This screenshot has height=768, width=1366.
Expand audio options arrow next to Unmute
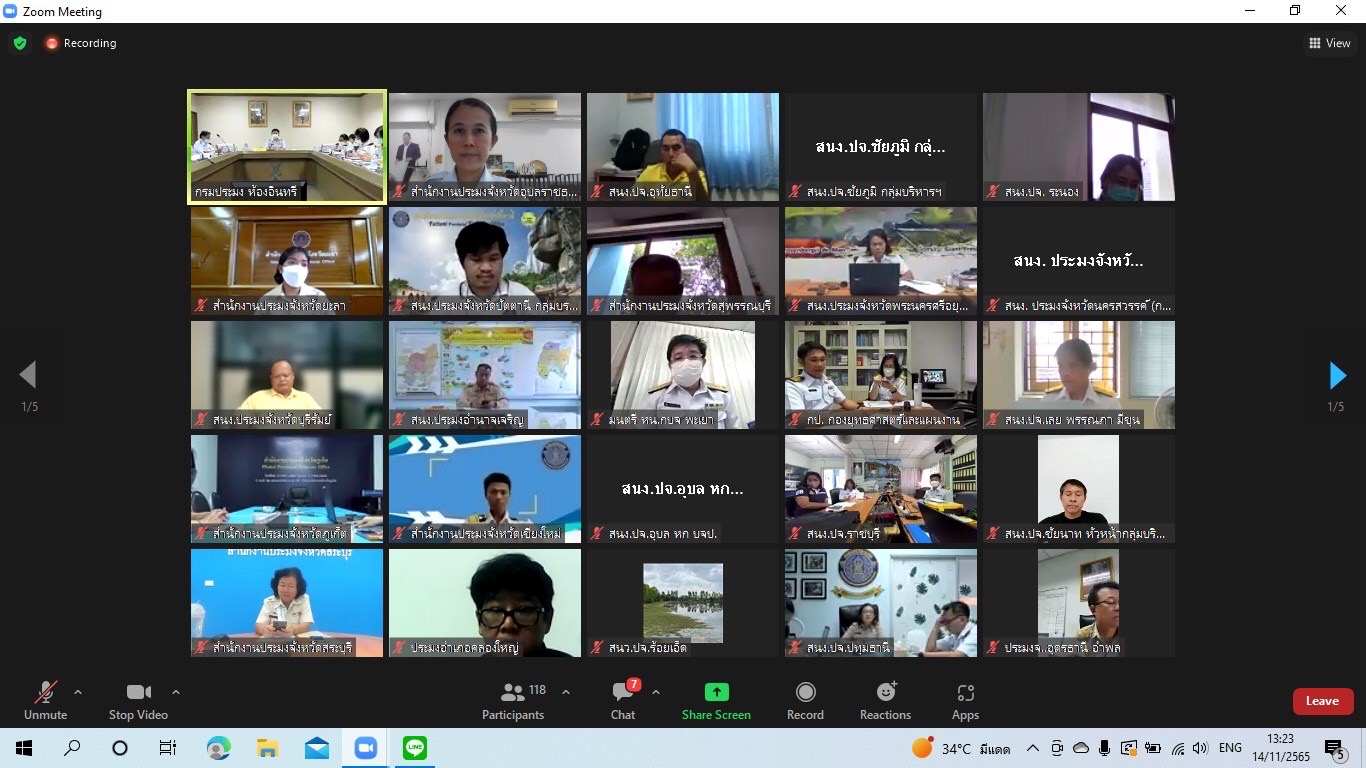[78, 692]
